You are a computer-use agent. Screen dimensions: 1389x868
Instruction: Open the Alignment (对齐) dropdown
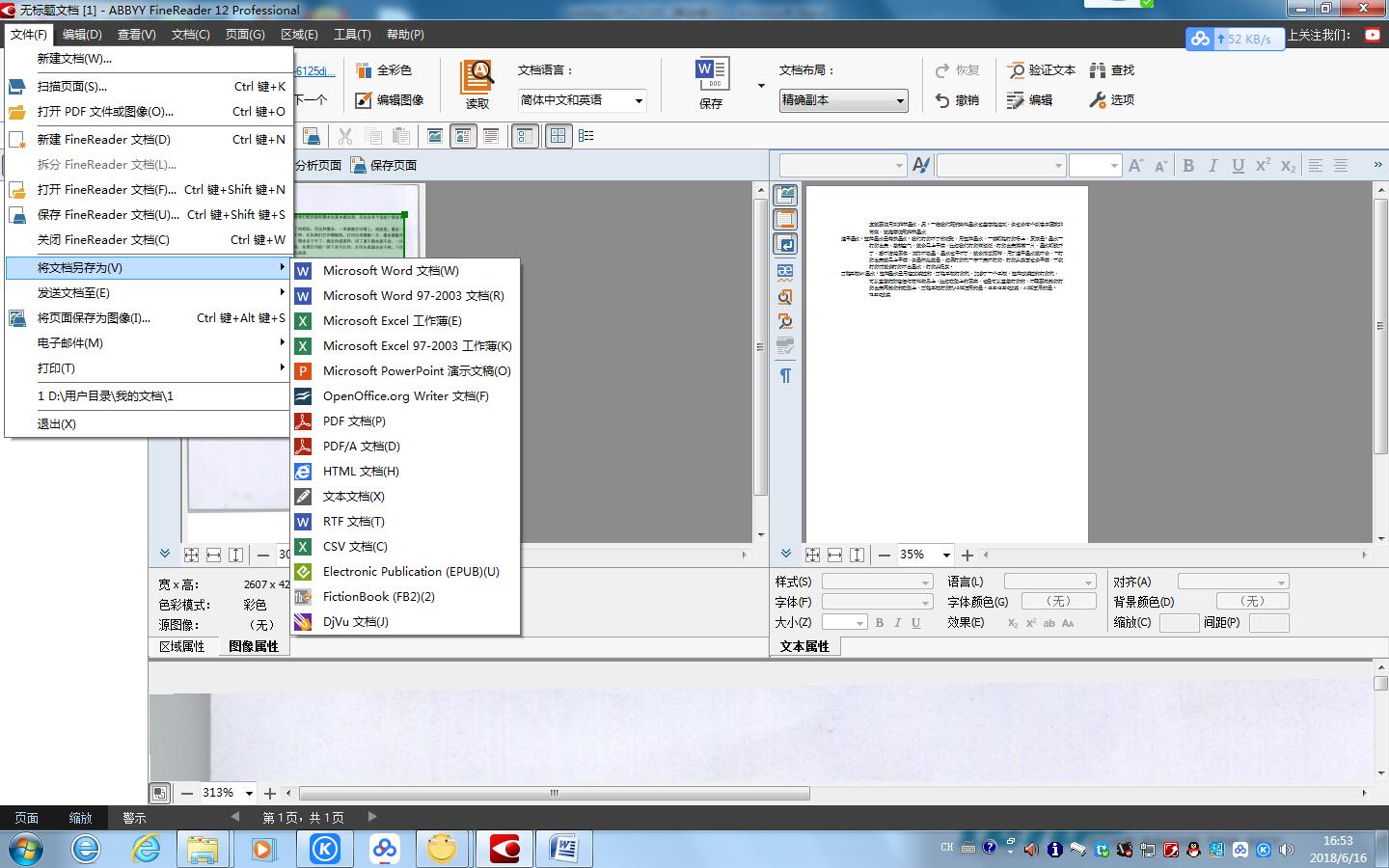(1233, 582)
